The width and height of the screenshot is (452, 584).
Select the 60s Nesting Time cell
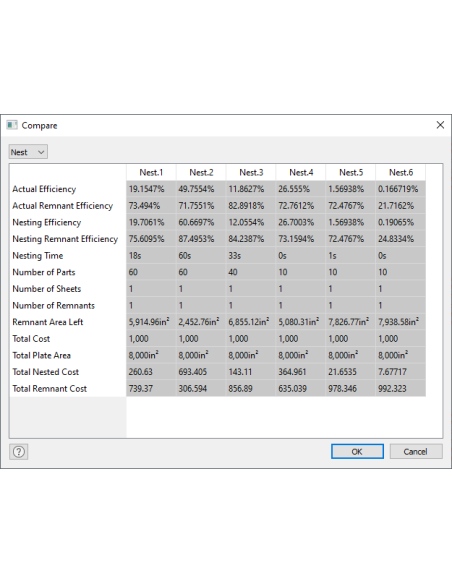tap(201, 256)
